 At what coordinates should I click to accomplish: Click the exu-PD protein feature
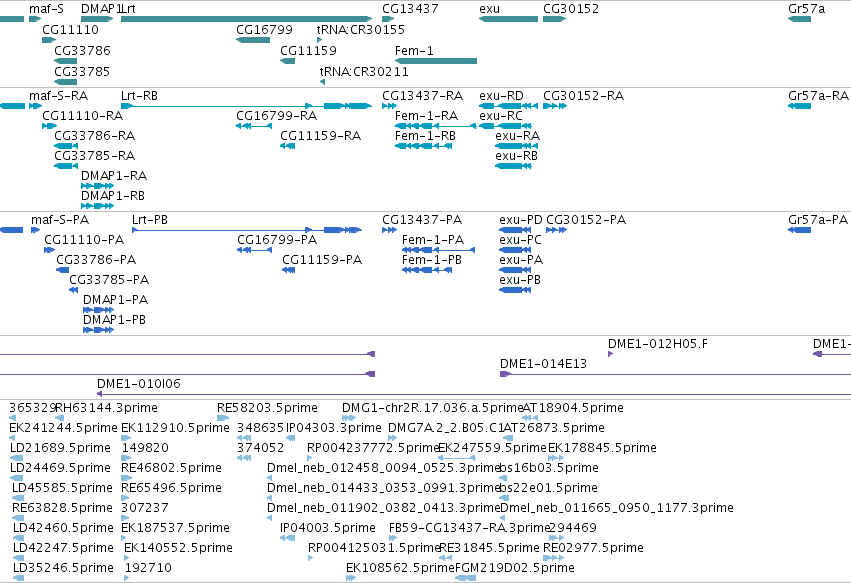click(515, 230)
